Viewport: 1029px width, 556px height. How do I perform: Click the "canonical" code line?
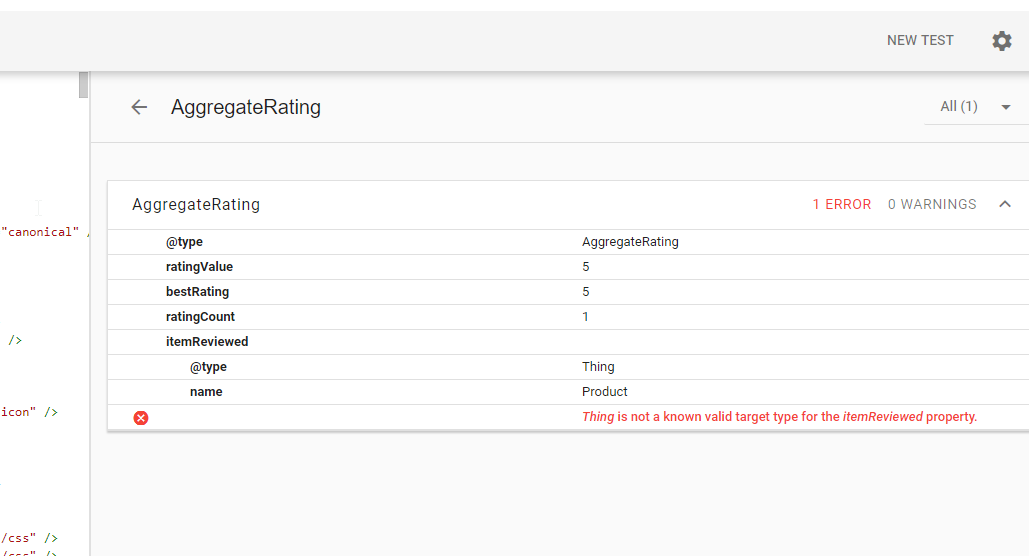point(40,232)
